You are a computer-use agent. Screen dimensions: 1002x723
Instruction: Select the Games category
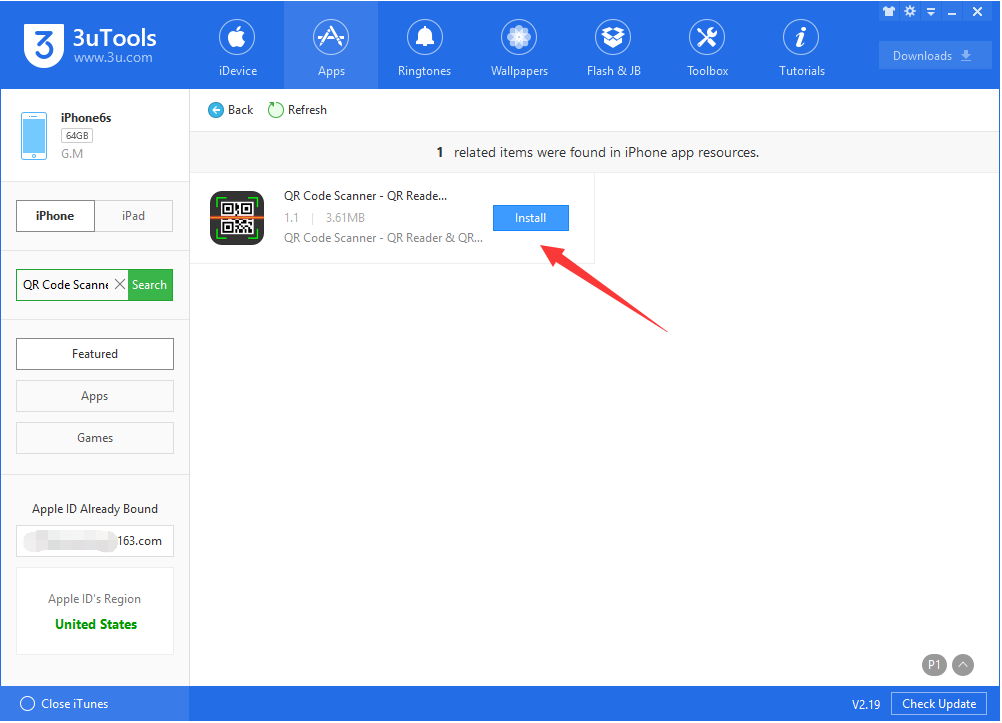tap(95, 438)
